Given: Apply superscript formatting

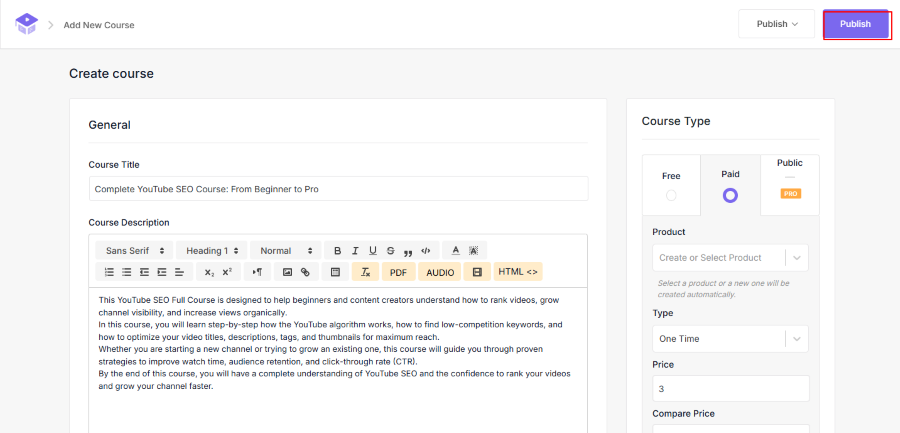Looking at the screenshot, I should pyautogui.click(x=227, y=272).
